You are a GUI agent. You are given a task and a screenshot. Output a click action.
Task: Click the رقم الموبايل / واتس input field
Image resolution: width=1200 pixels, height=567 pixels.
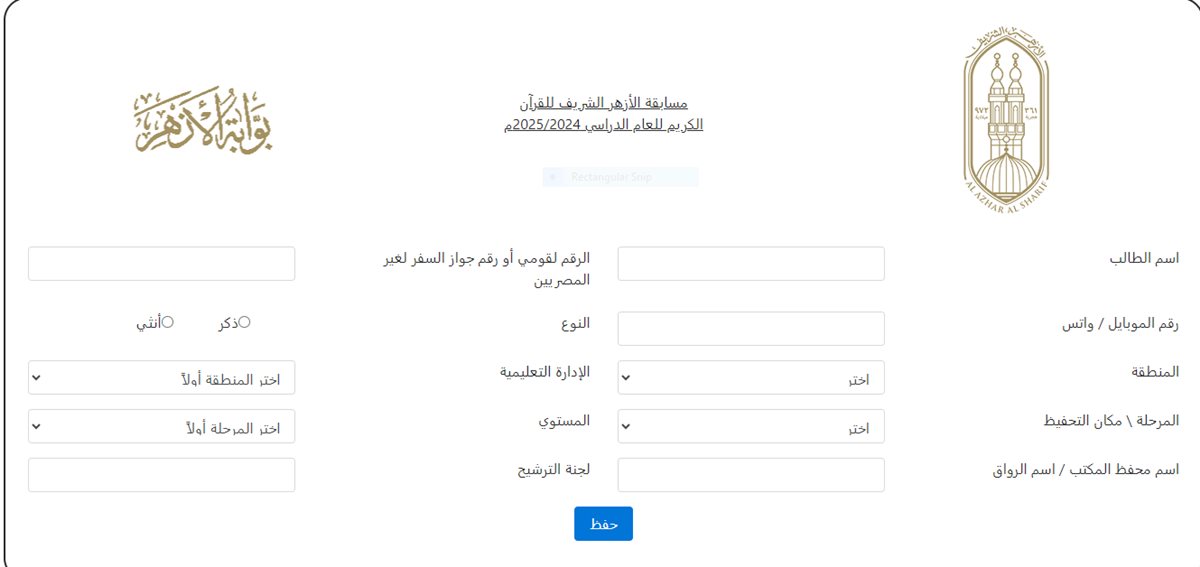751,328
